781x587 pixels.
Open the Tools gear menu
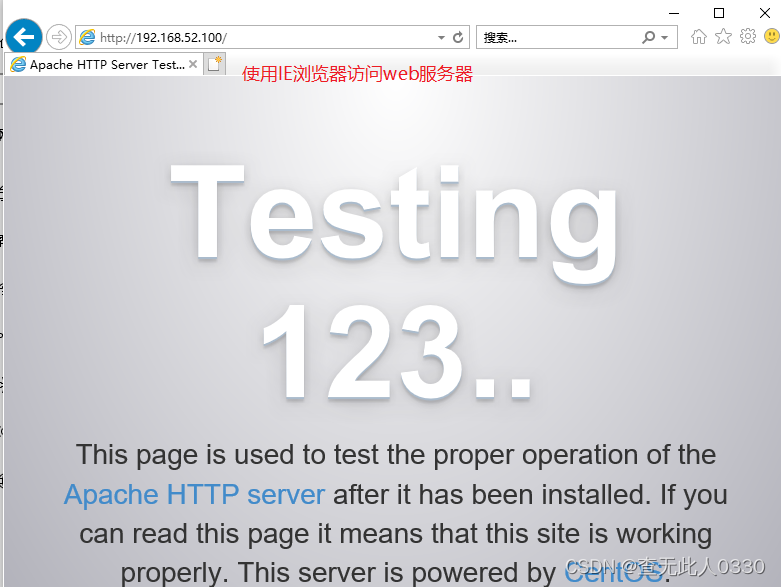point(748,36)
